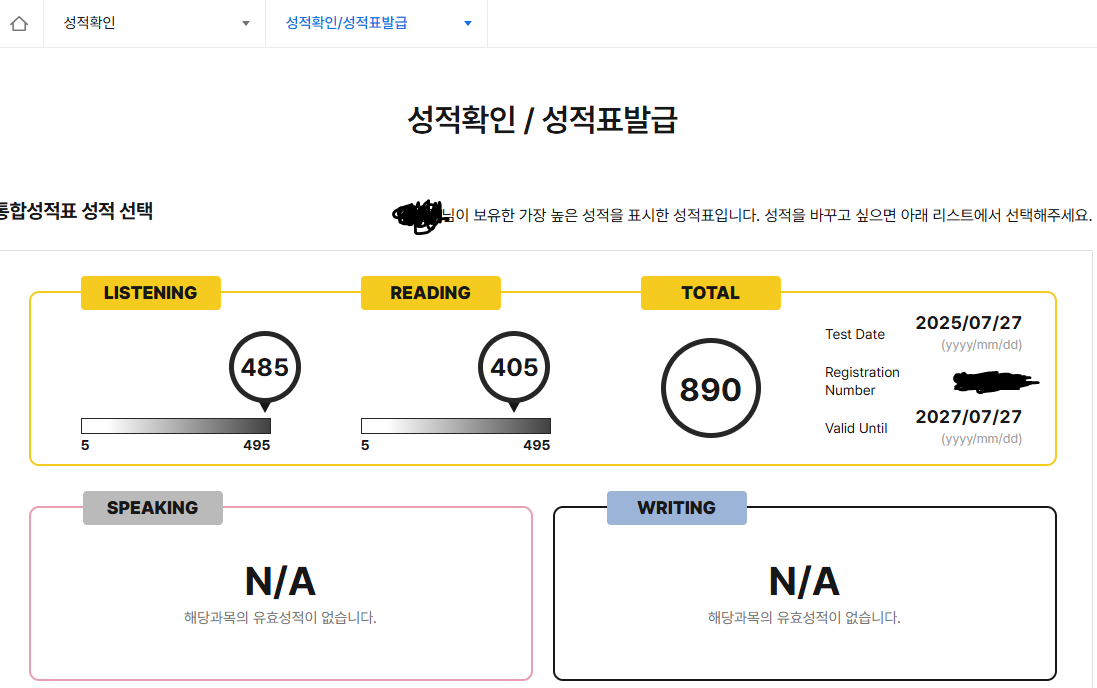
Task: Click the 890 total score circle
Action: coord(710,388)
